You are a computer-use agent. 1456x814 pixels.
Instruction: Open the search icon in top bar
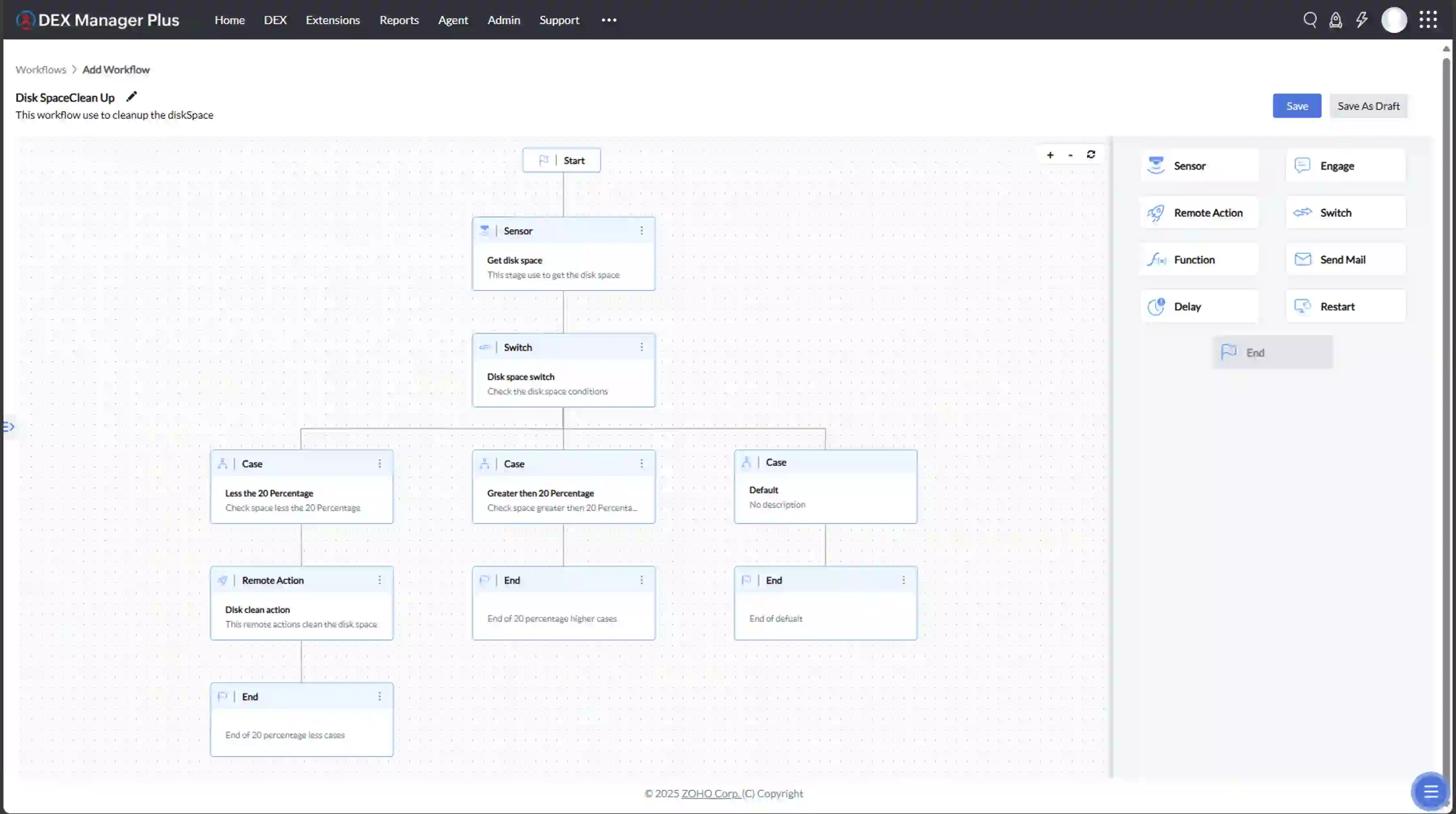1310,20
